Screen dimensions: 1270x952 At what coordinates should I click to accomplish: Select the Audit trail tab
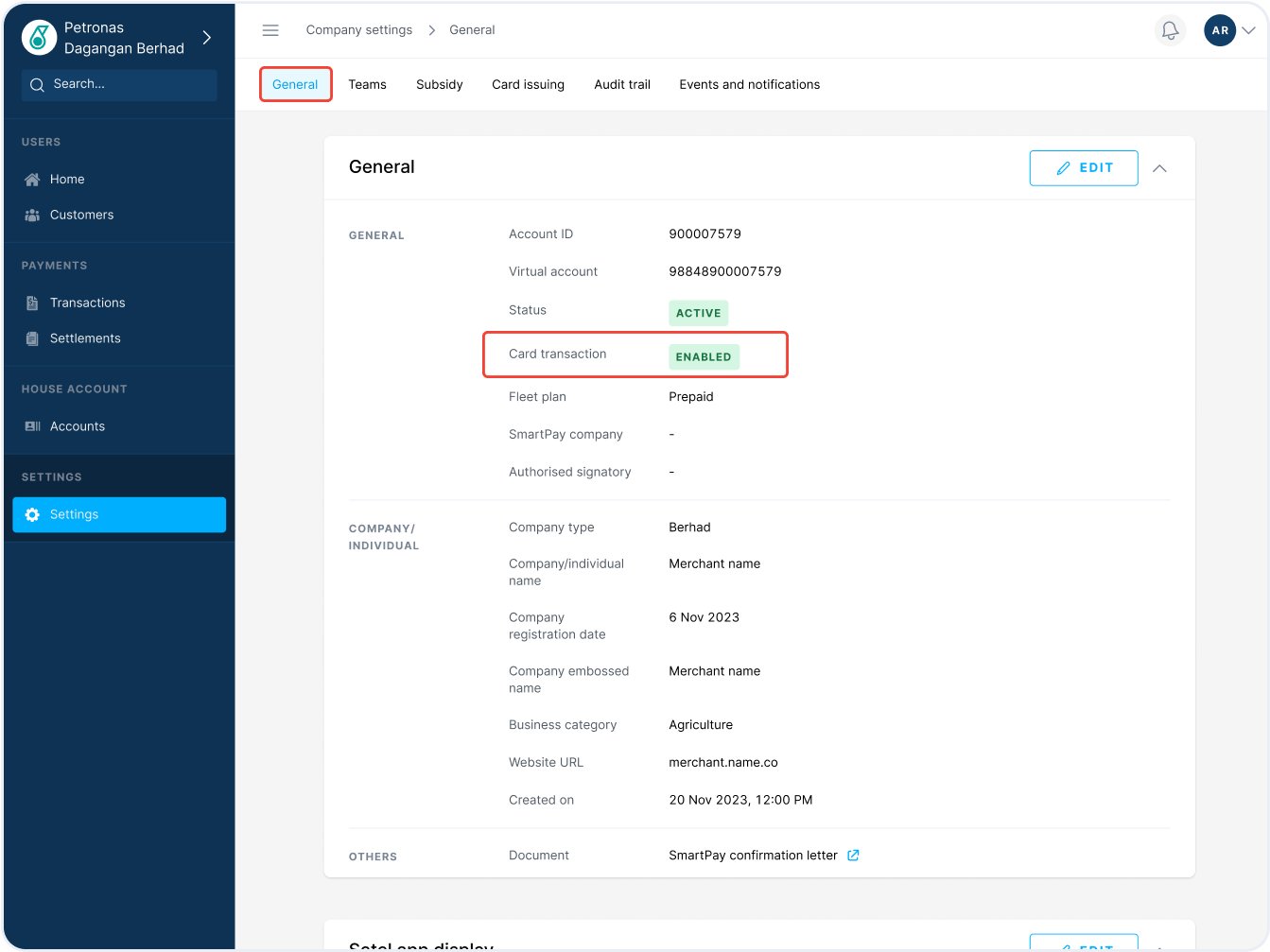pyautogui.click(x=622, y=85)
